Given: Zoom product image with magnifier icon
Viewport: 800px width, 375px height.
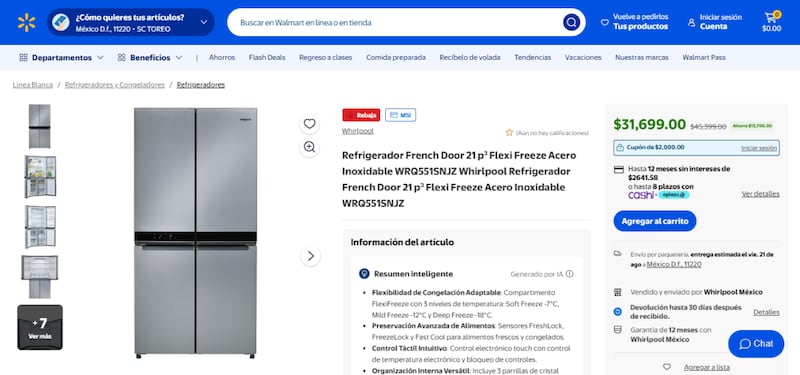Looking at the screenshot, I should pyautogui.click(x=309, y=147).
